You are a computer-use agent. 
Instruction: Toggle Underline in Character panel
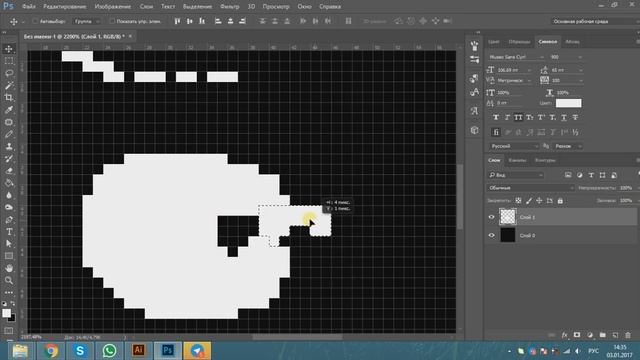[x=564, y=118]
